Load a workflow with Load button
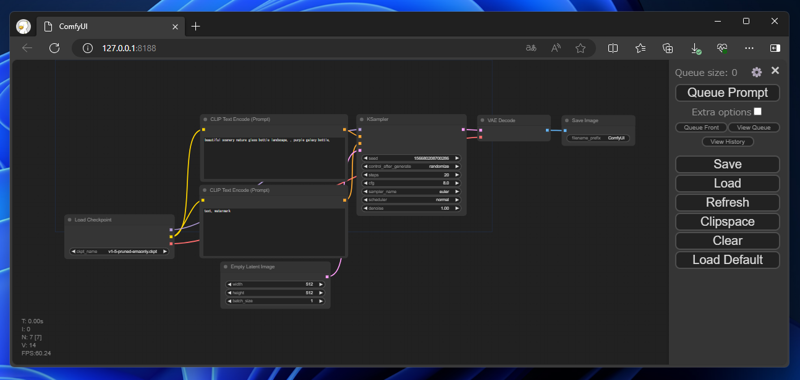The width and height of the screenshot is (800, 380). (728, 184)
